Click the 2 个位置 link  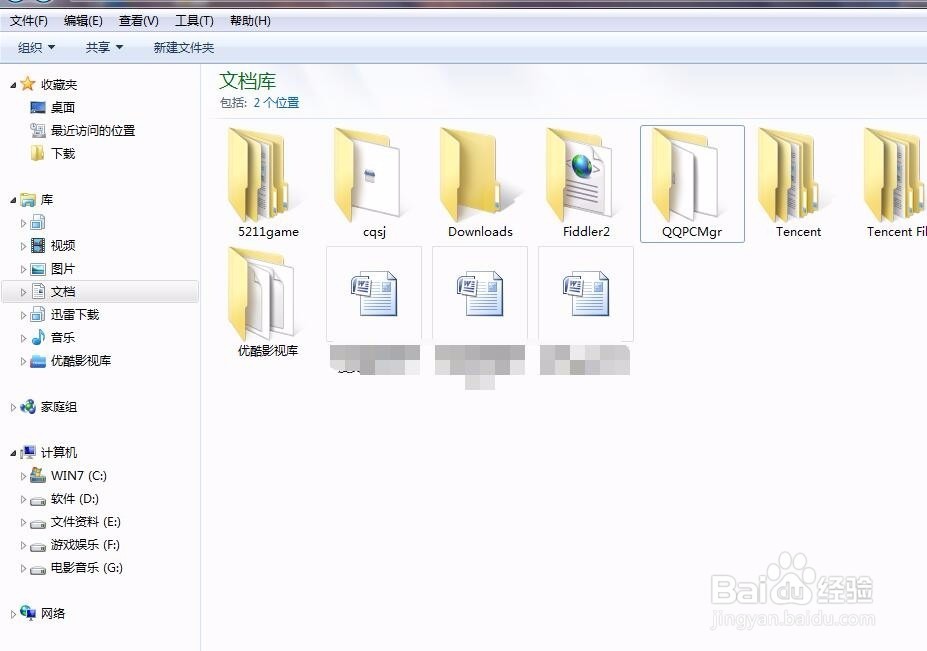pos(276,102)
